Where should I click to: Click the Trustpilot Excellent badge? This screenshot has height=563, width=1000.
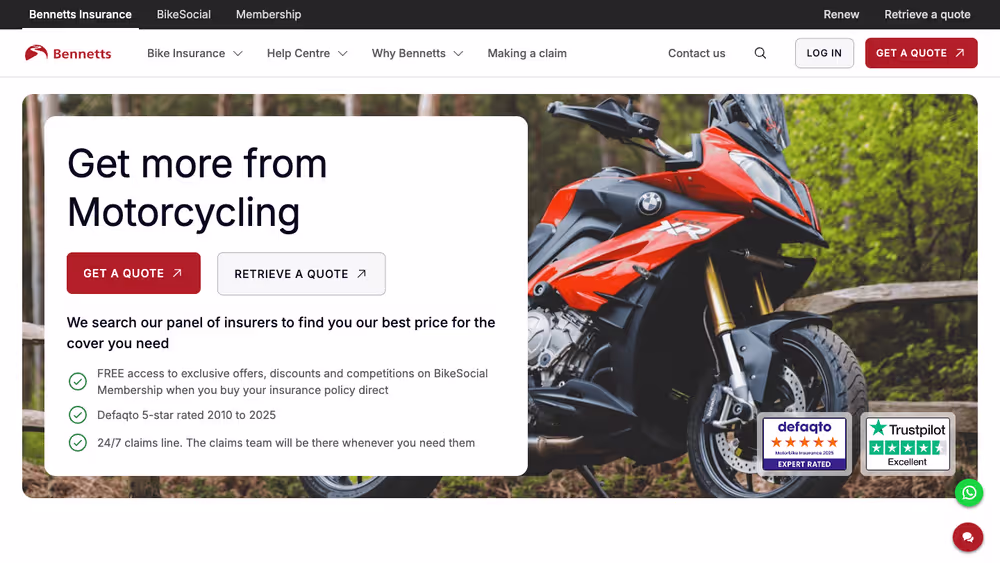pyautogui.click(x=908, y=444)
